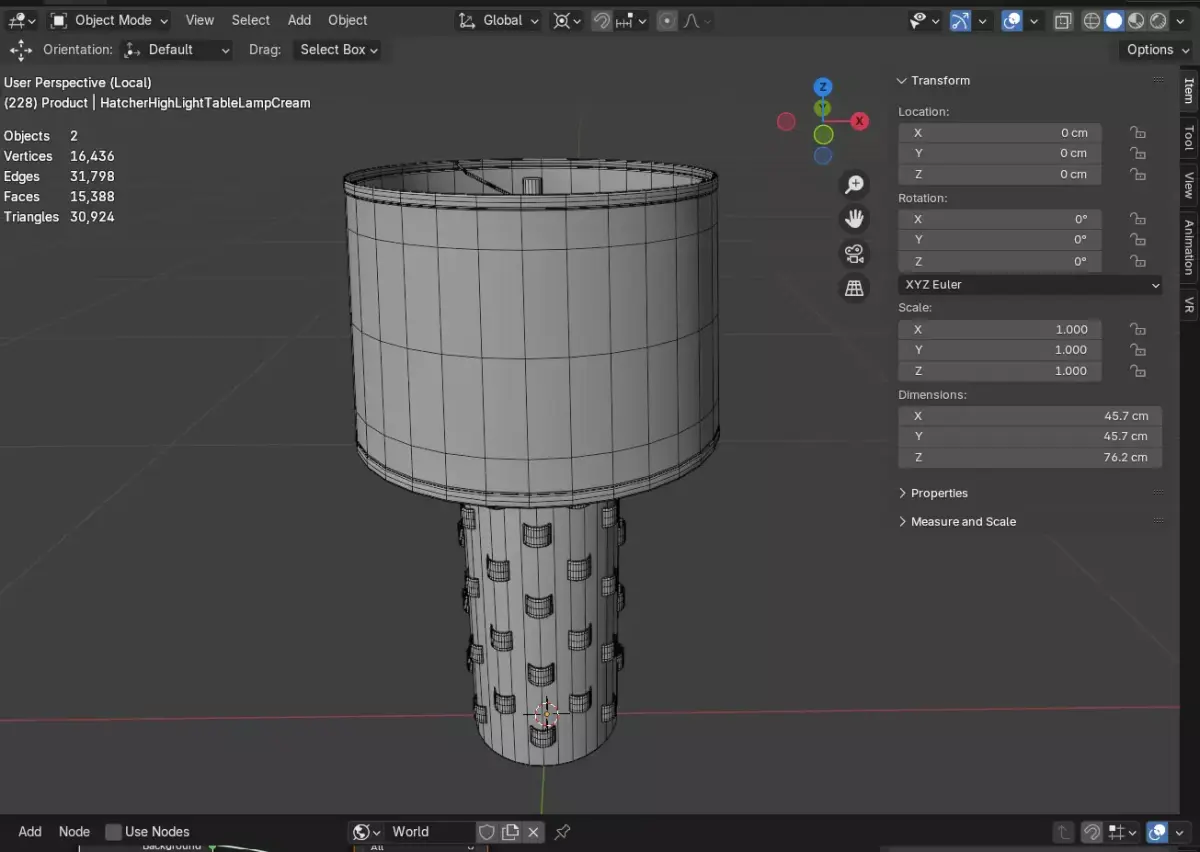The image size is (1200, 852).
Task: Enable the Use Nodes checkbox
Action: pyautogui.click(x=114, y=832)
